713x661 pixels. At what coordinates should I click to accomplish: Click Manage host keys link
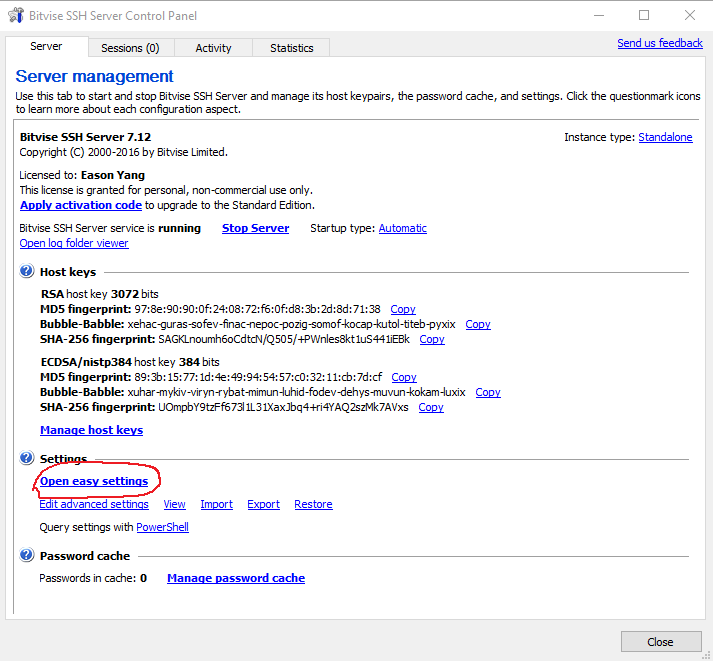coord(91,430)
